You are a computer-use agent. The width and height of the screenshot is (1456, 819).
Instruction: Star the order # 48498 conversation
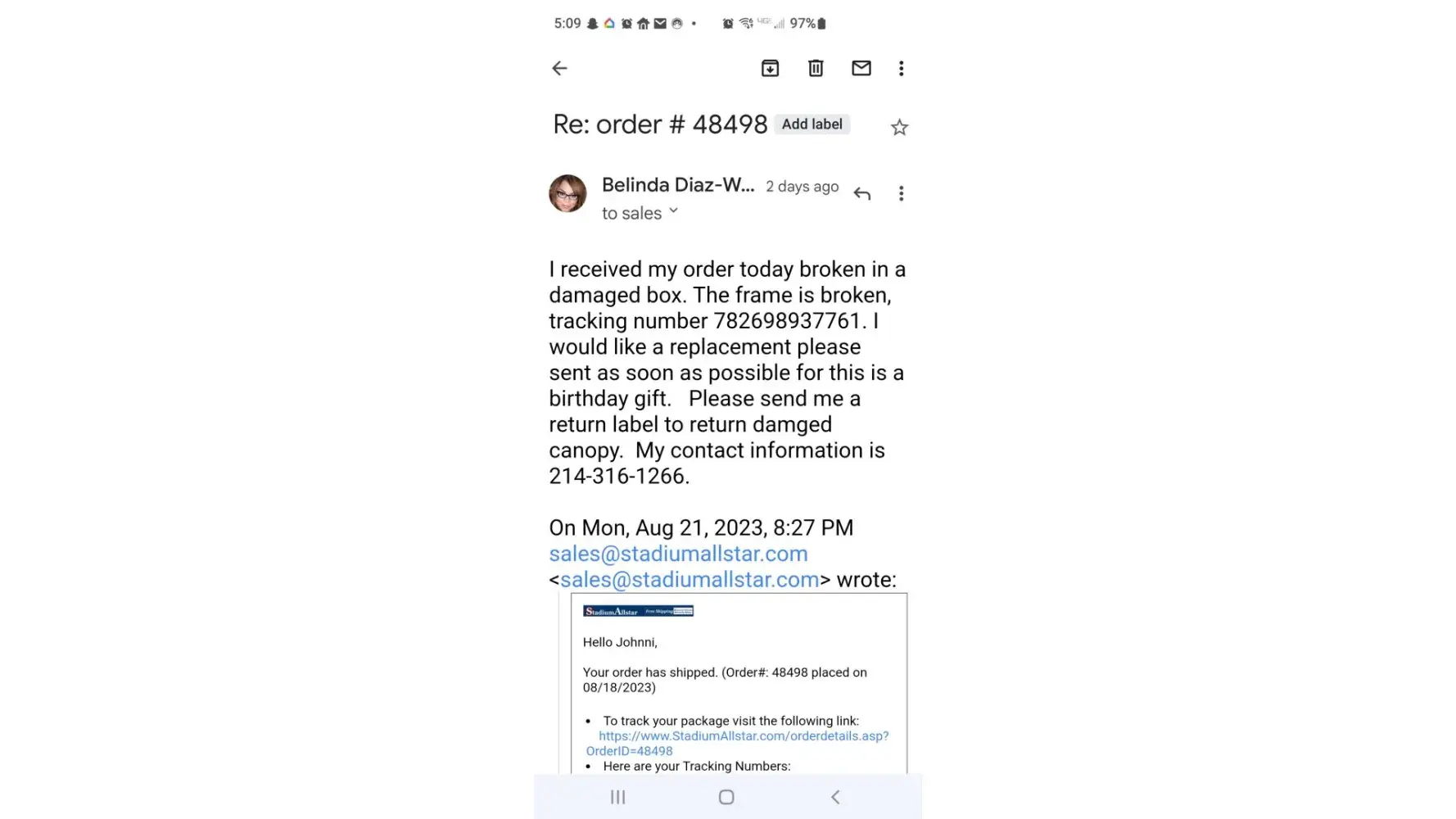tap(899, 127)
